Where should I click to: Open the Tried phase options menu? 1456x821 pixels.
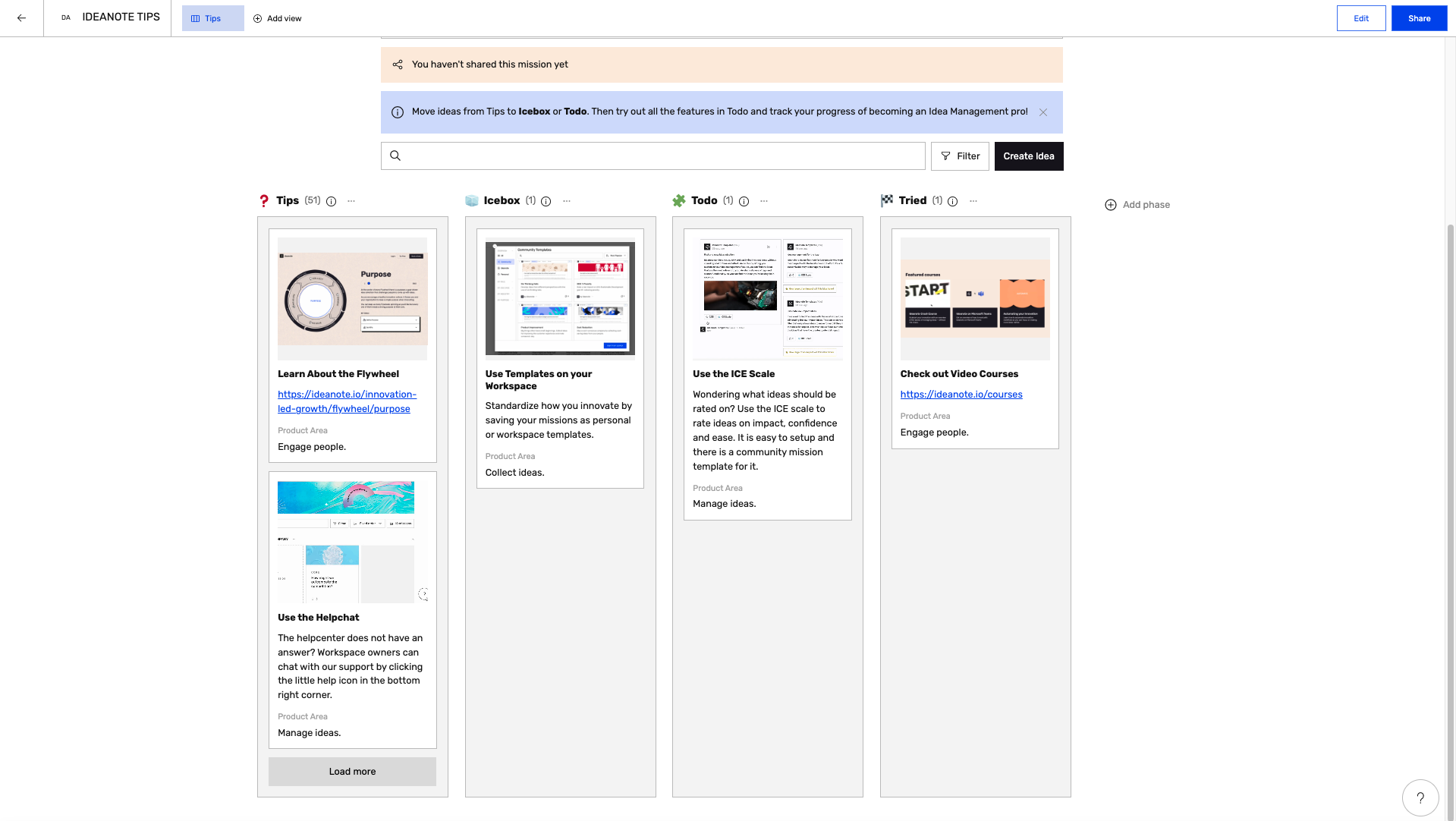(973, 200)
